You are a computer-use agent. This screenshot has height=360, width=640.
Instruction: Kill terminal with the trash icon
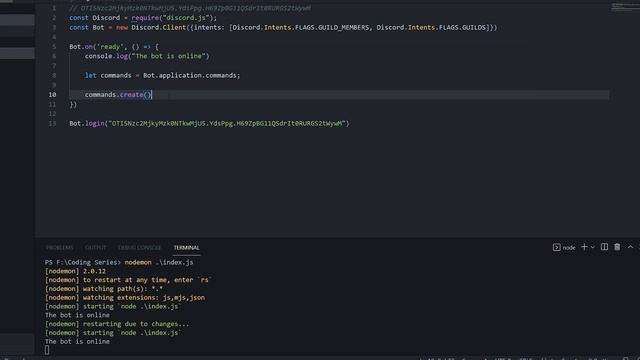(617, 247)
